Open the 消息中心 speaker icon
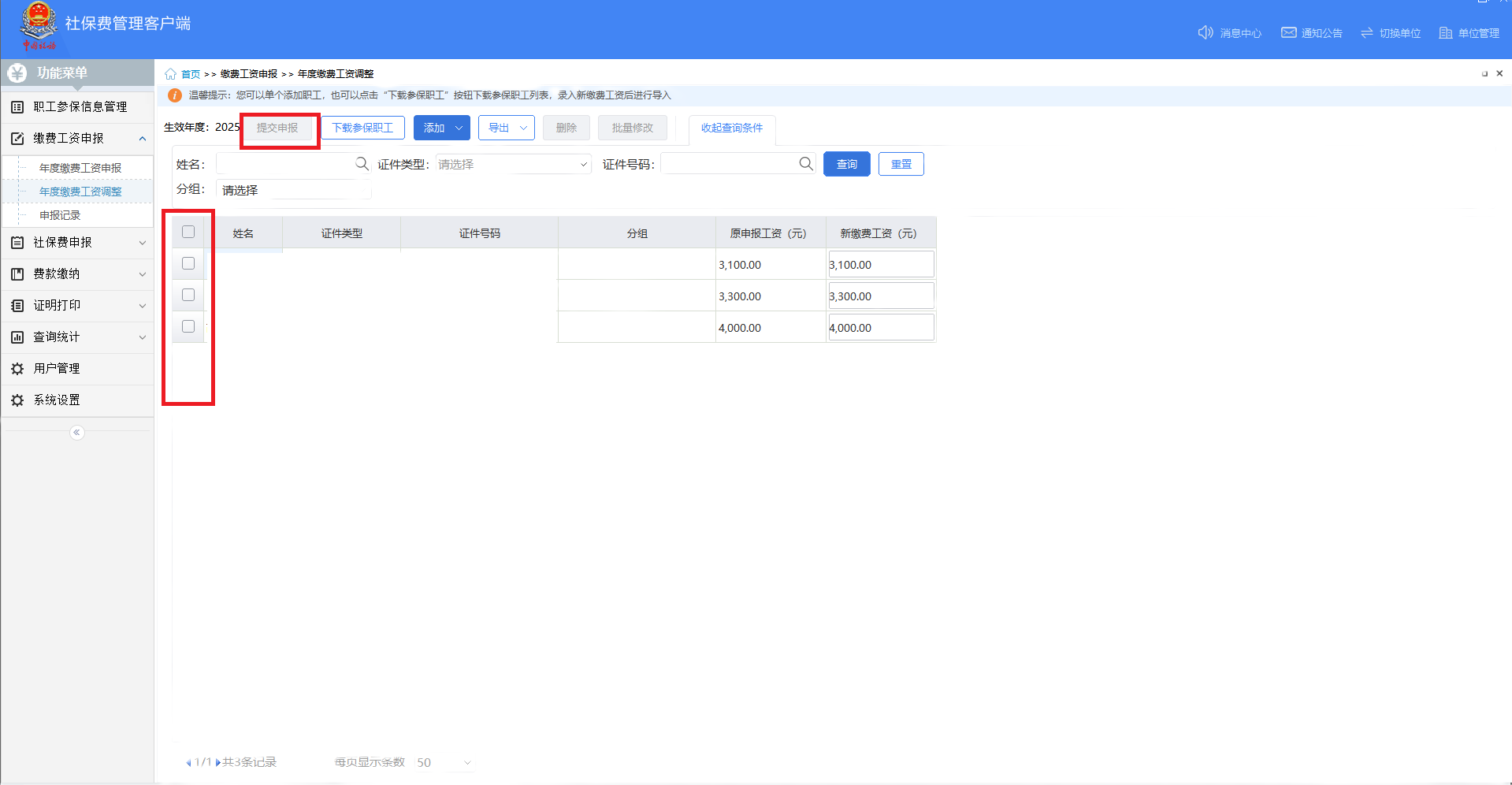The width and height of the screenshot is (1512, 785). (x=1206, y=32)
